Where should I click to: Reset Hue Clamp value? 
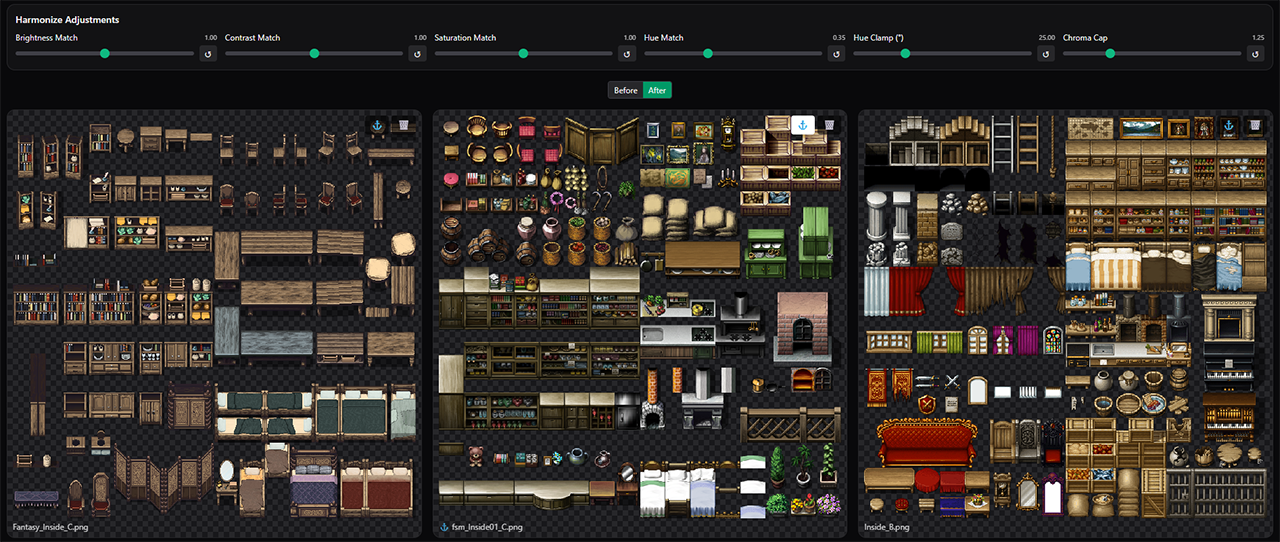pos(1047,53)
